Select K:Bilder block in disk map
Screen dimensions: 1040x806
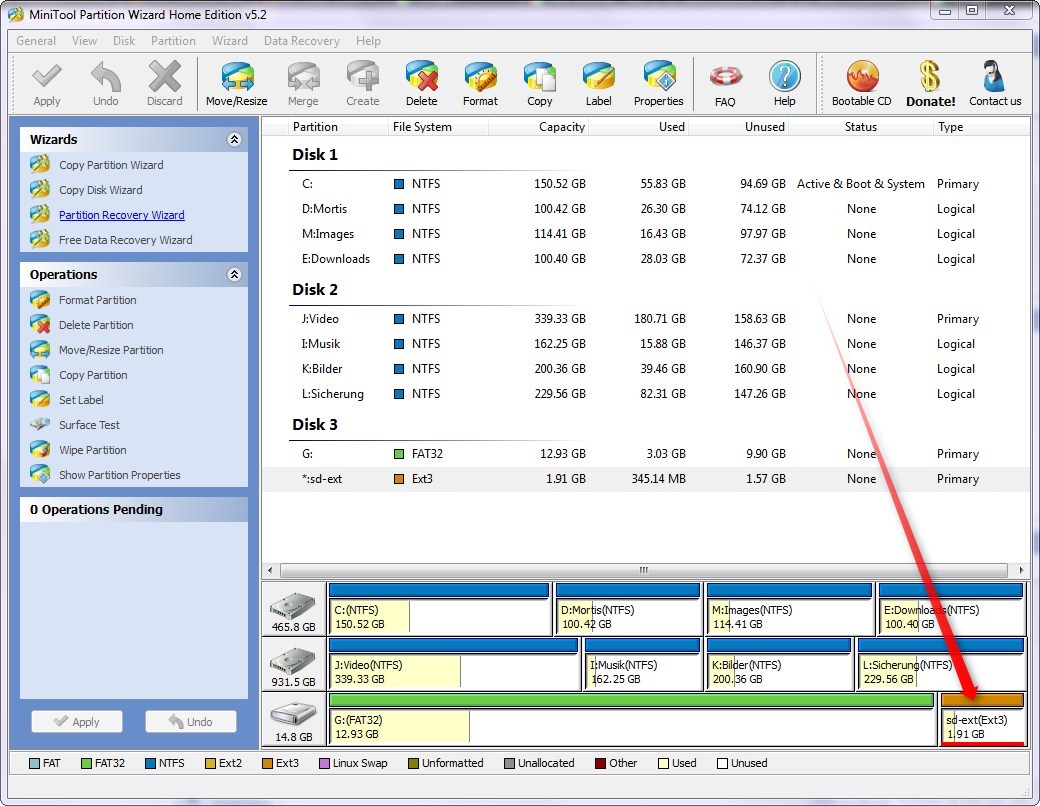pos(779,664)
